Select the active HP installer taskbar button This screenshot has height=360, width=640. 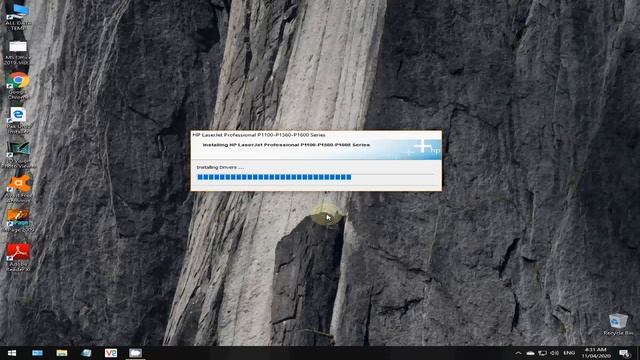coord(135,353)
